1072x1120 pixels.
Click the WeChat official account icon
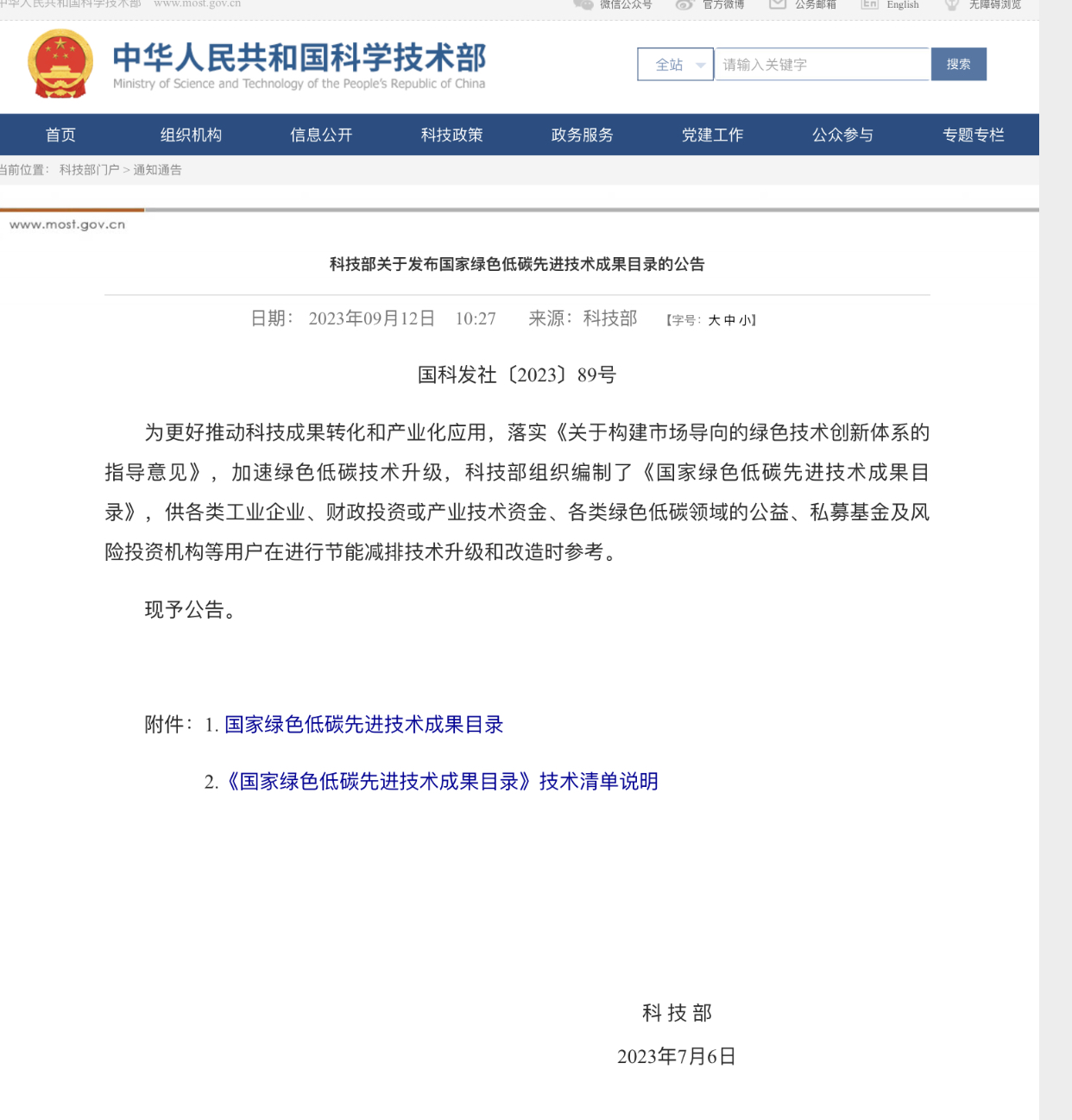coord(583,4)
